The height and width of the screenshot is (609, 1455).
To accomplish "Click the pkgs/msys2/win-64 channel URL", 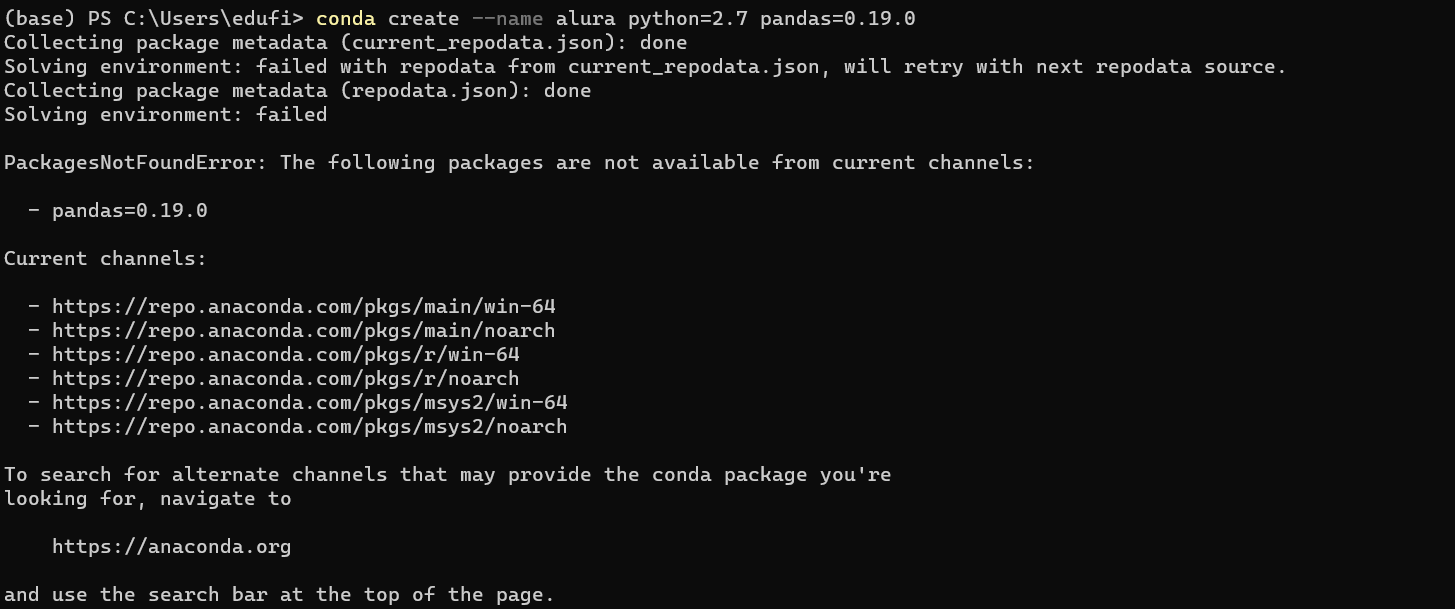I will pos(309,403).
